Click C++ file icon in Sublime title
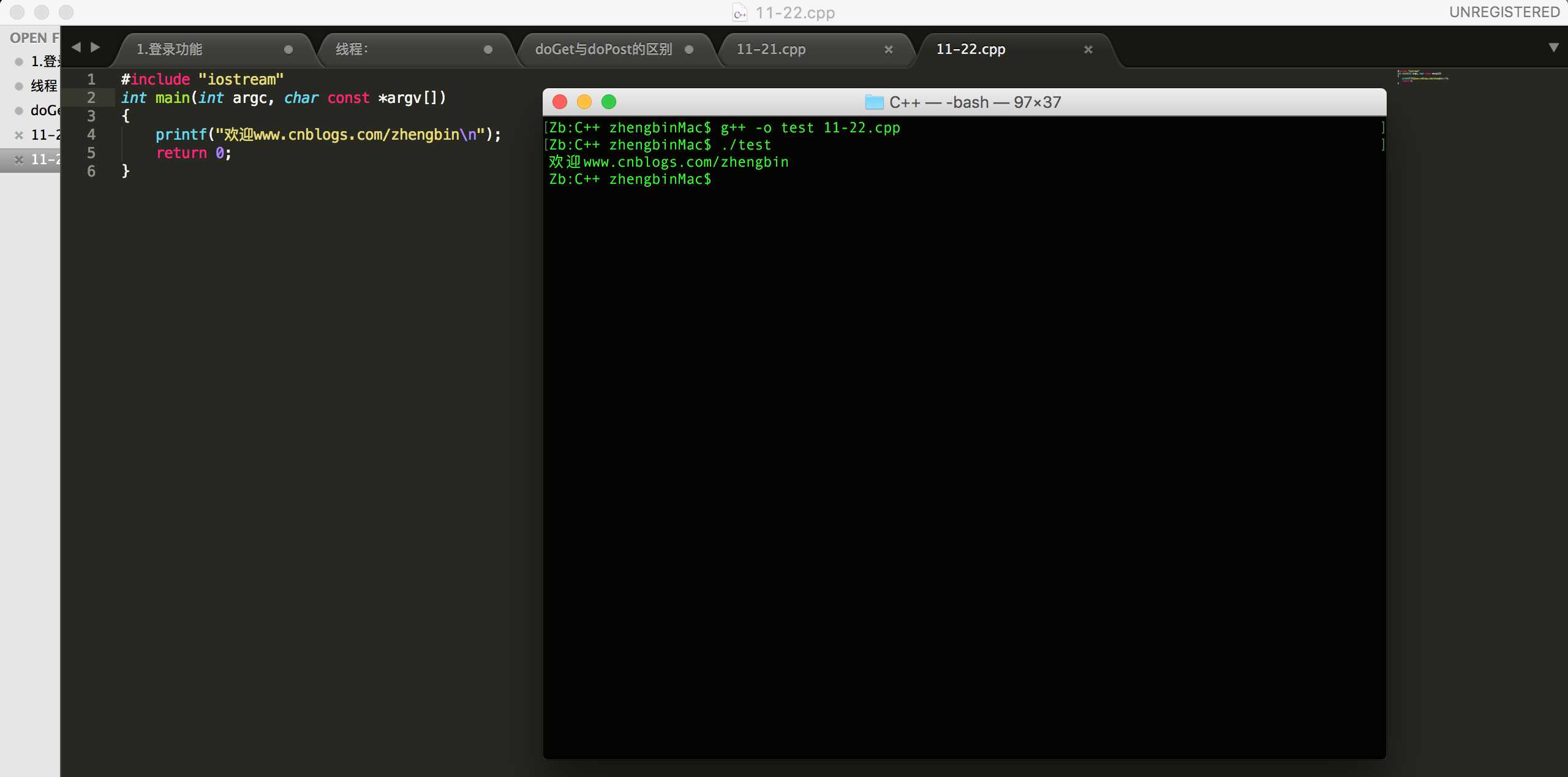1568x777 pixels. [x=740, y=13]
